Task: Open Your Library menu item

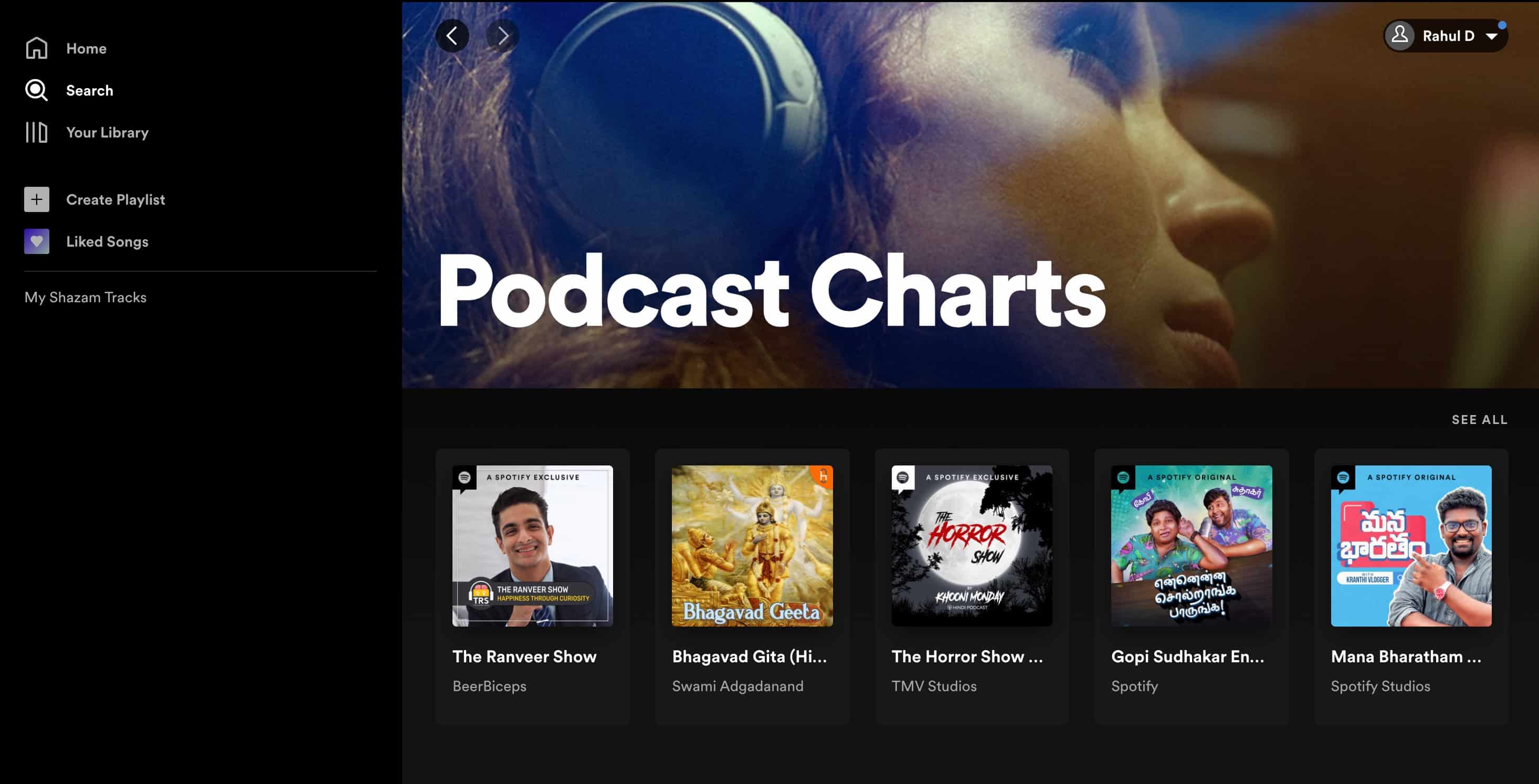Action: pyautogui.click(x=108, y=132)
